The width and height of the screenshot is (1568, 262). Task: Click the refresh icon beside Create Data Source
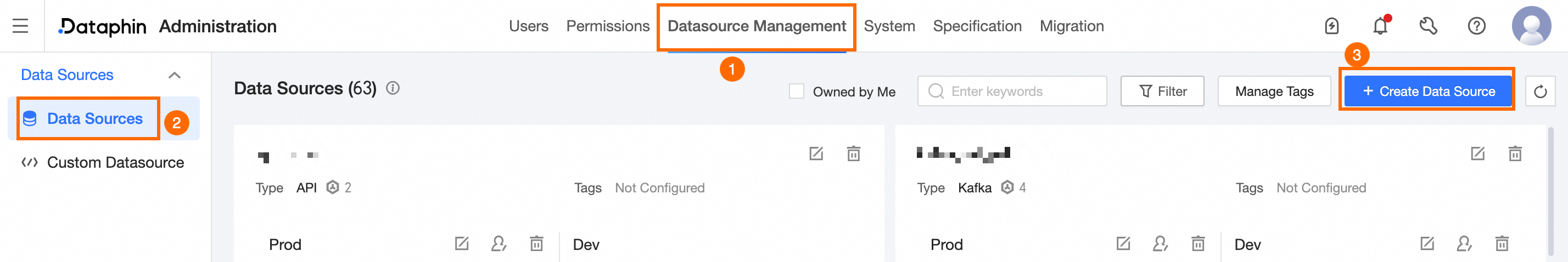tap(1540, 91)
